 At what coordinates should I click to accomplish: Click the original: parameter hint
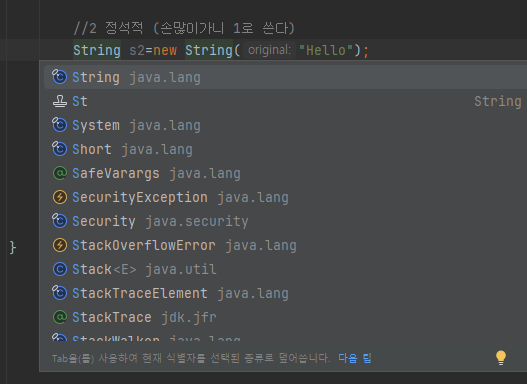coord(269,50)
